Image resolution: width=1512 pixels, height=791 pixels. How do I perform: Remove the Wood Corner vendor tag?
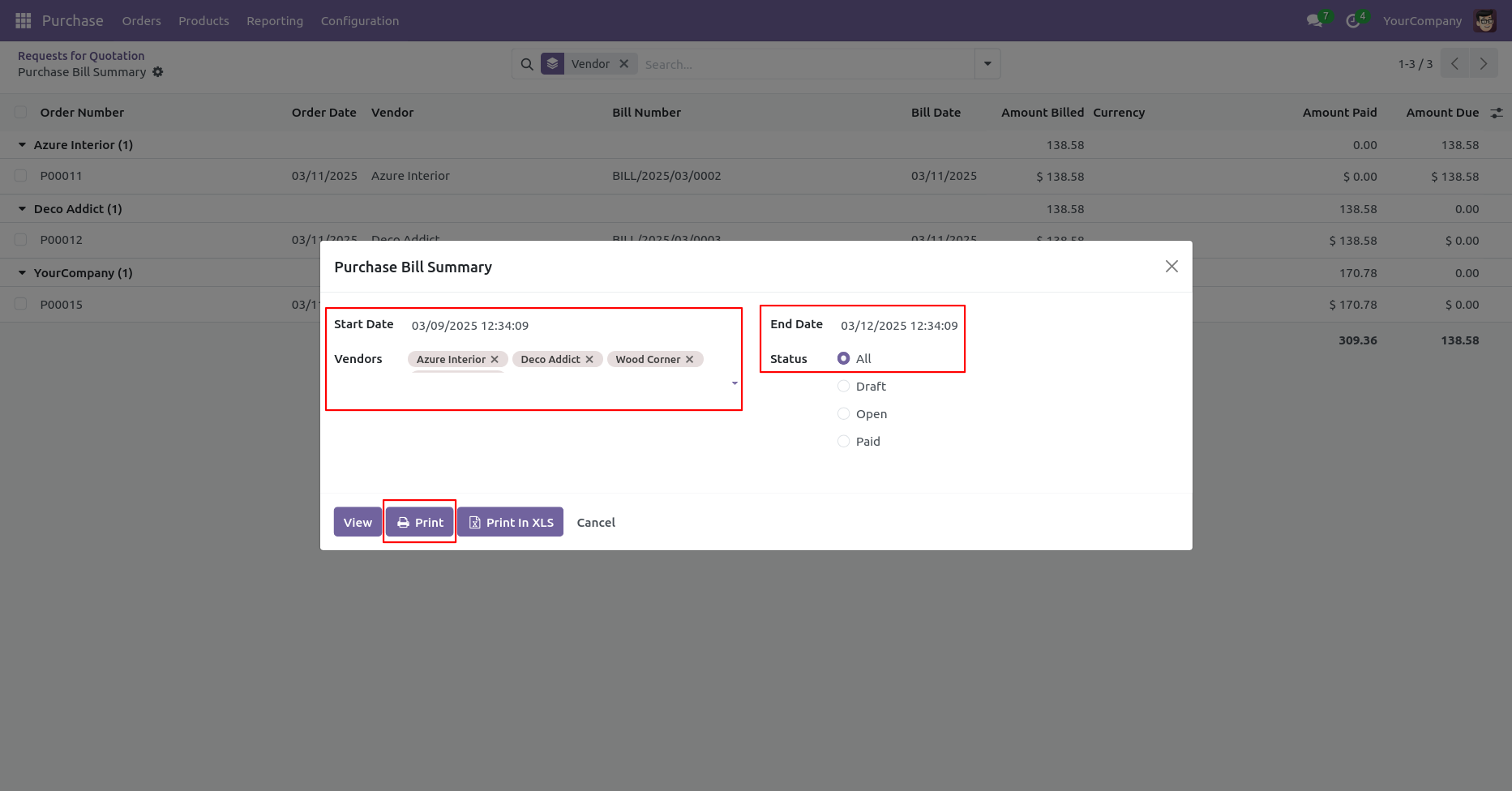tap(690, 360)
